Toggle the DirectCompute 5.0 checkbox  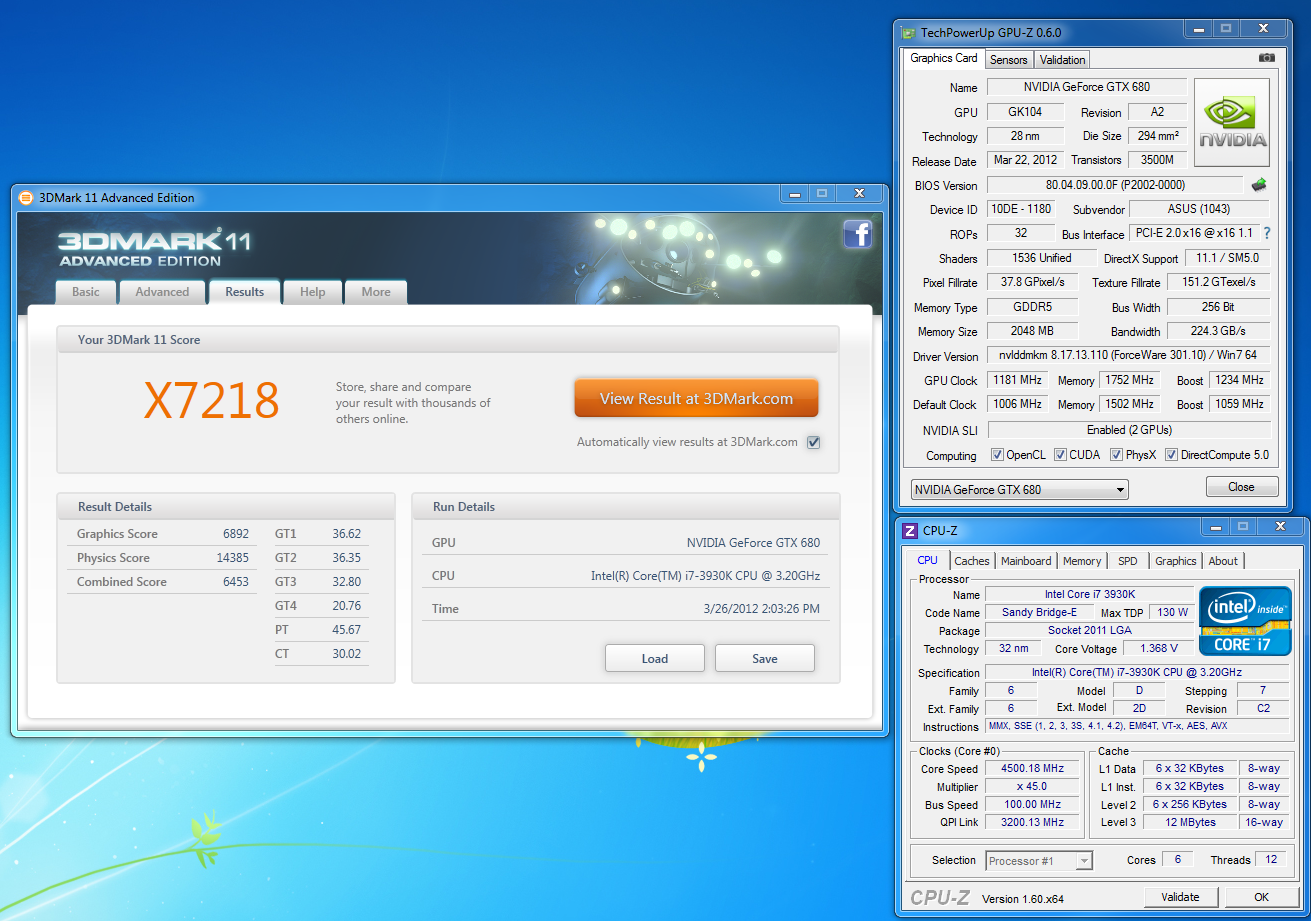tap(1171, 455)
